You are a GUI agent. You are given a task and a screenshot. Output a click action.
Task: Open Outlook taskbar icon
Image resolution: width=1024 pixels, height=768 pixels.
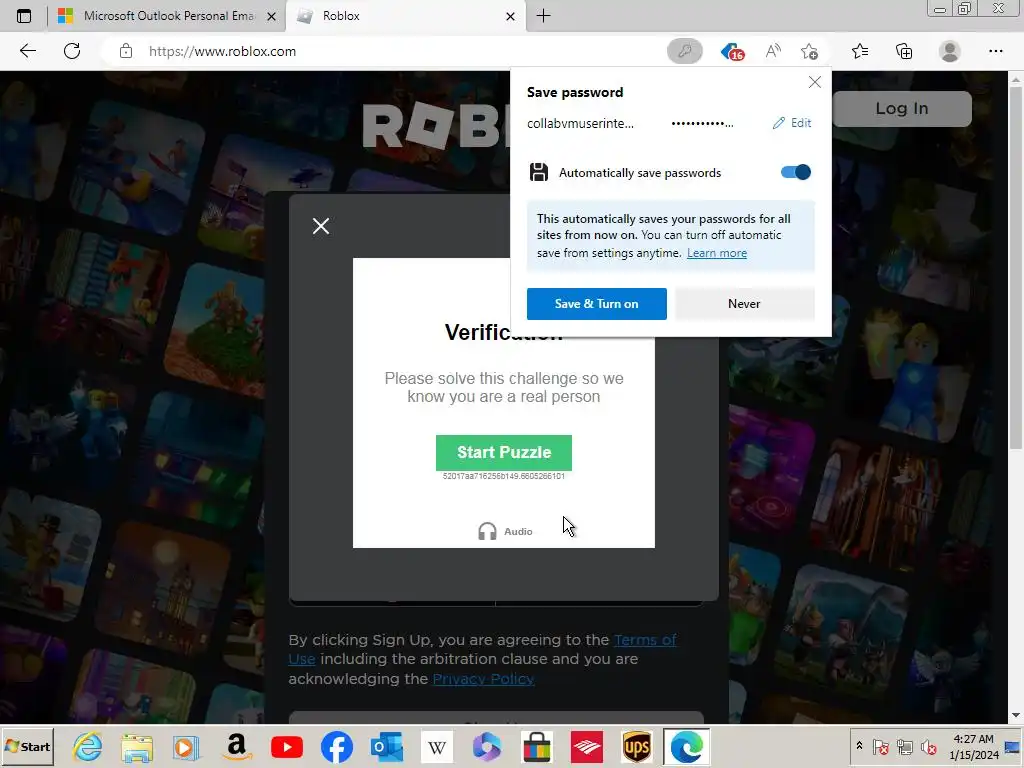[x=387, y=746]
